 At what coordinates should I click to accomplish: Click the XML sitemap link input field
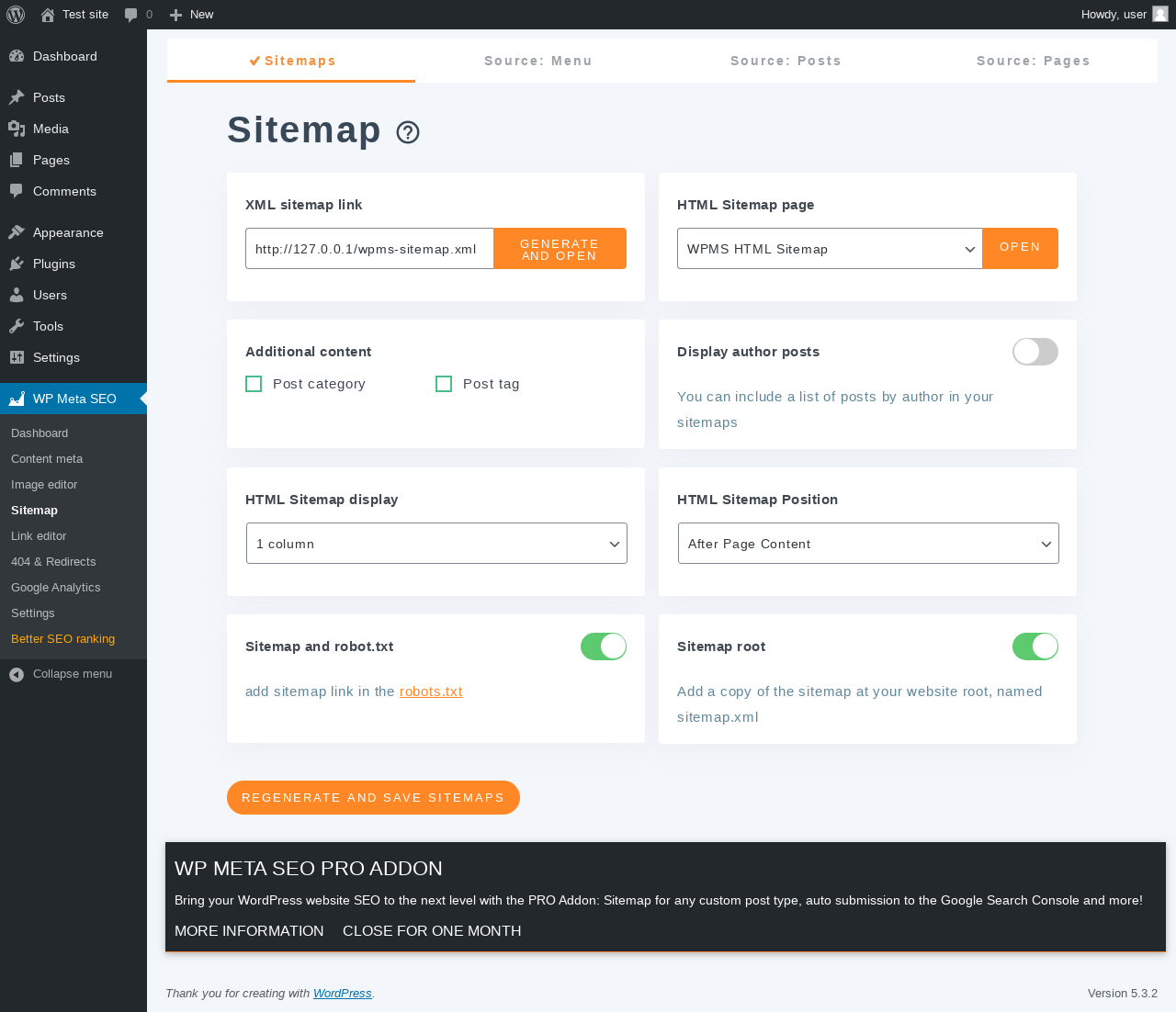pyautogui.click(x=369, y=249)
